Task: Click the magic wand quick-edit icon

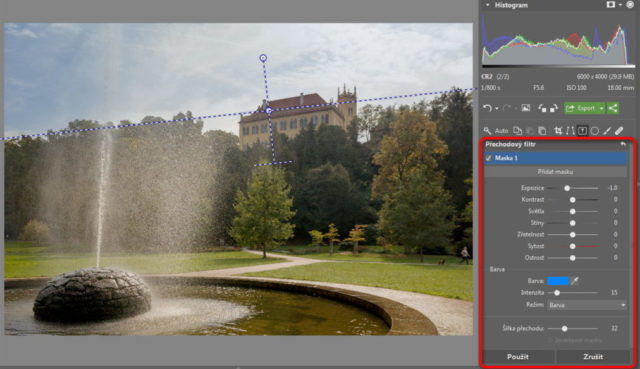Action: point(487,131)
